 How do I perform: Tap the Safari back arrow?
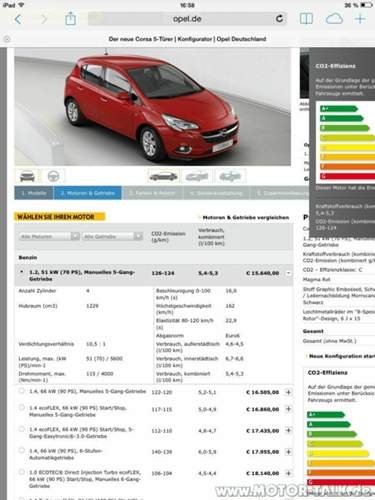click(18, 19)
